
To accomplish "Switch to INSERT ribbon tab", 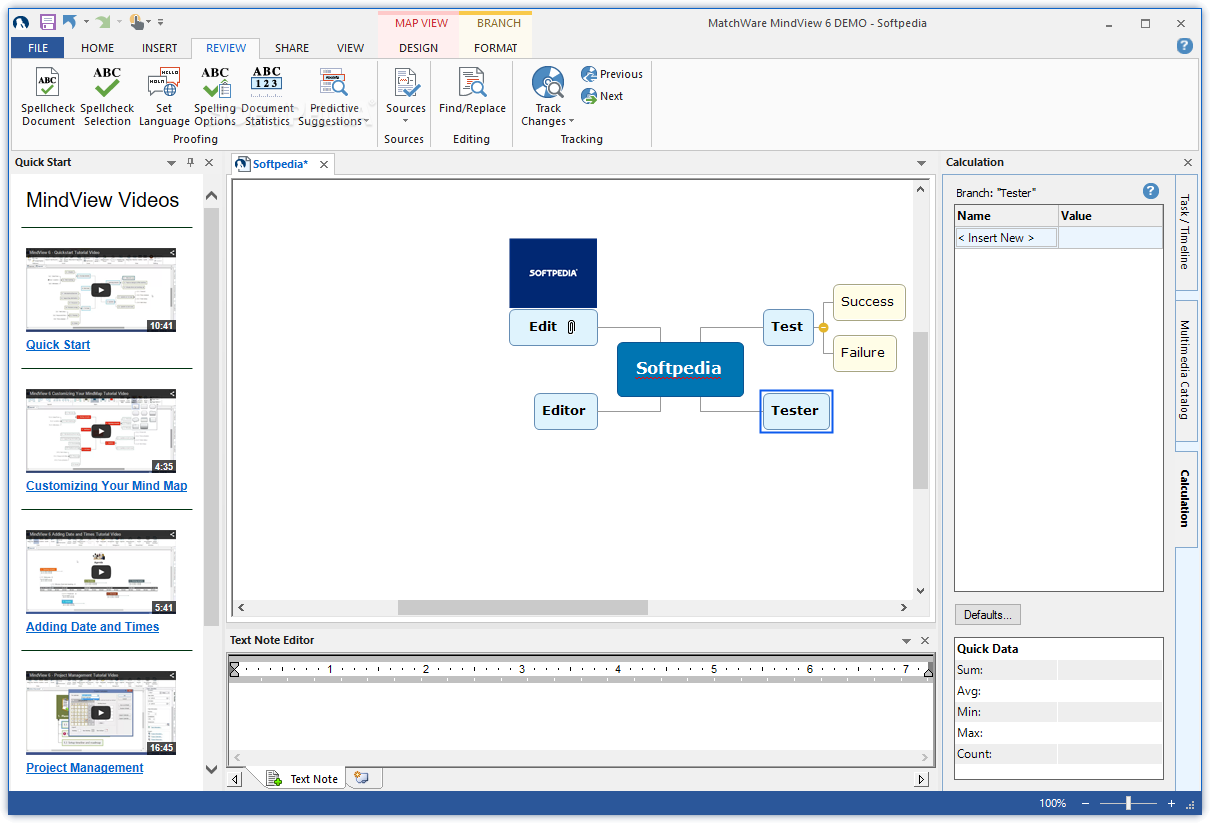I will [x=160, y=48].
